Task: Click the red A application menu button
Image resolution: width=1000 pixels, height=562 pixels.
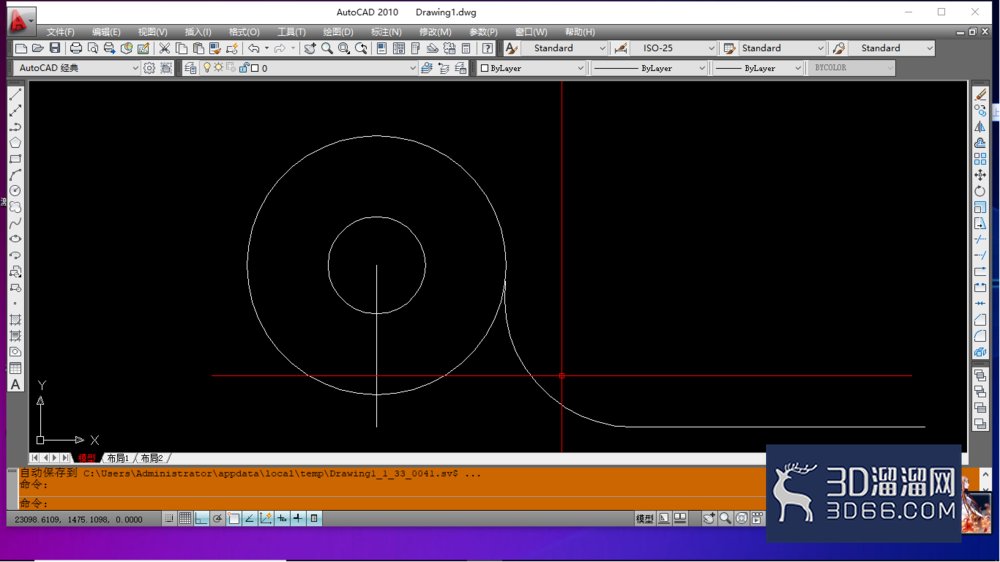Action: [x=20, y=21]
